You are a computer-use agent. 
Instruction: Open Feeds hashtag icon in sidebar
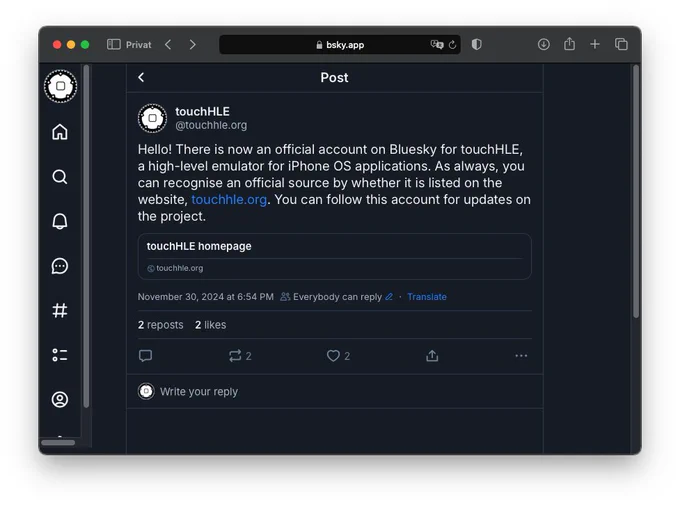coord(60,310)
